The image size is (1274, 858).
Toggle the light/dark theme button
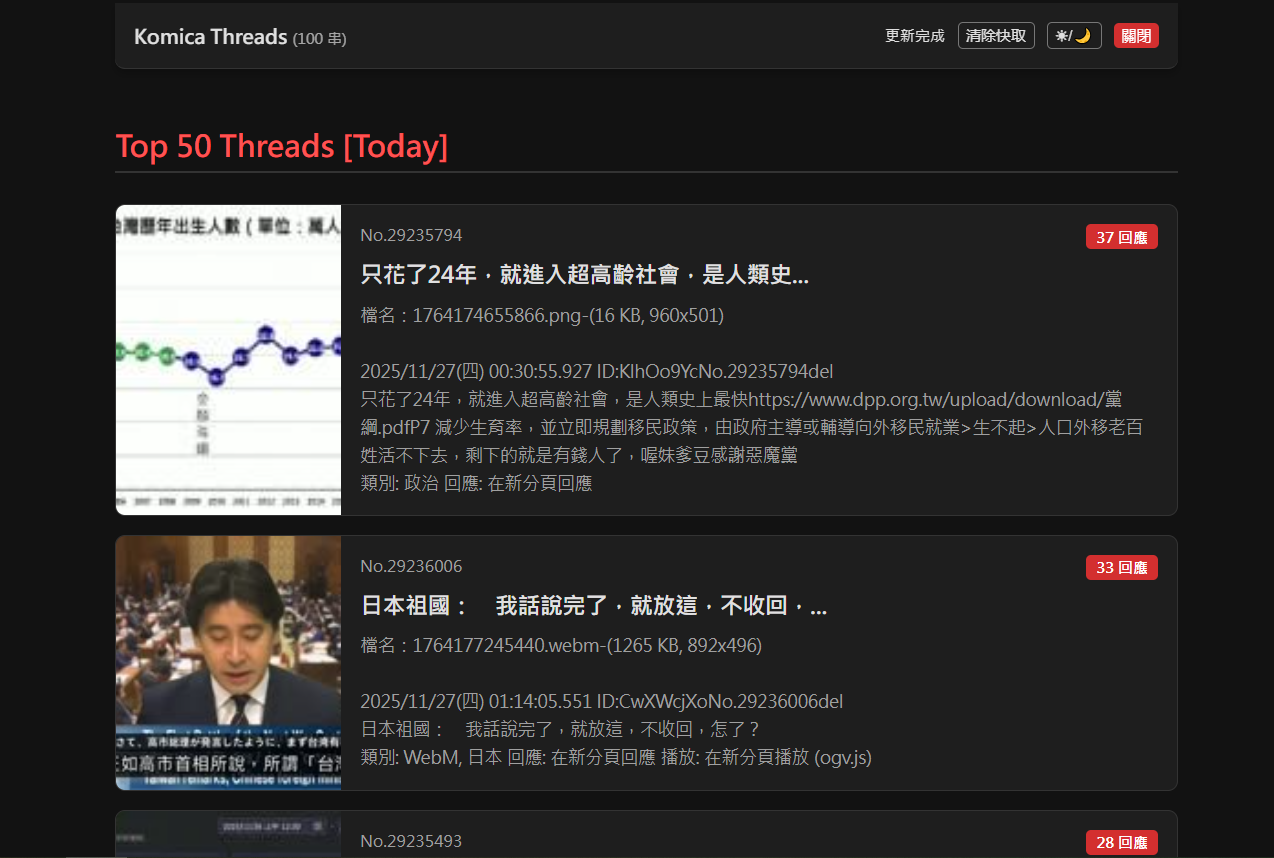tap(1073, 36)
